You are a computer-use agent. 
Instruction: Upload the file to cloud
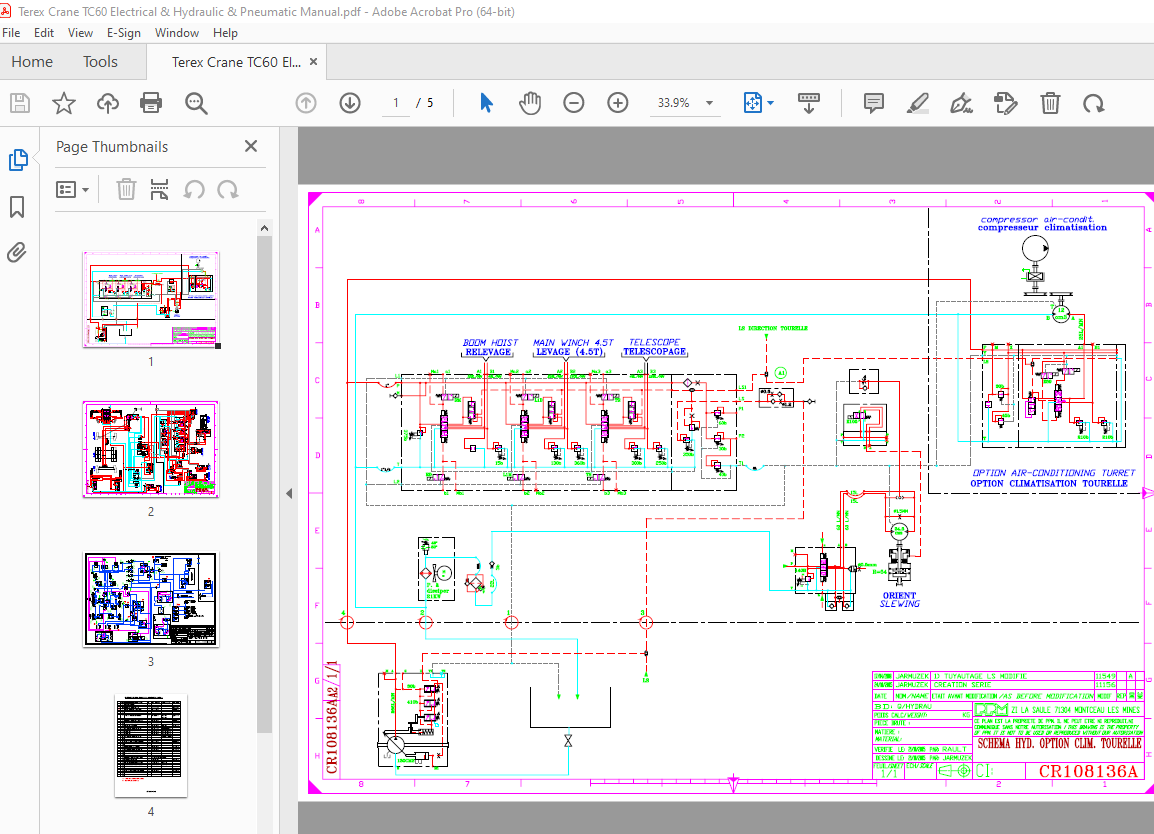pos(107,103)
